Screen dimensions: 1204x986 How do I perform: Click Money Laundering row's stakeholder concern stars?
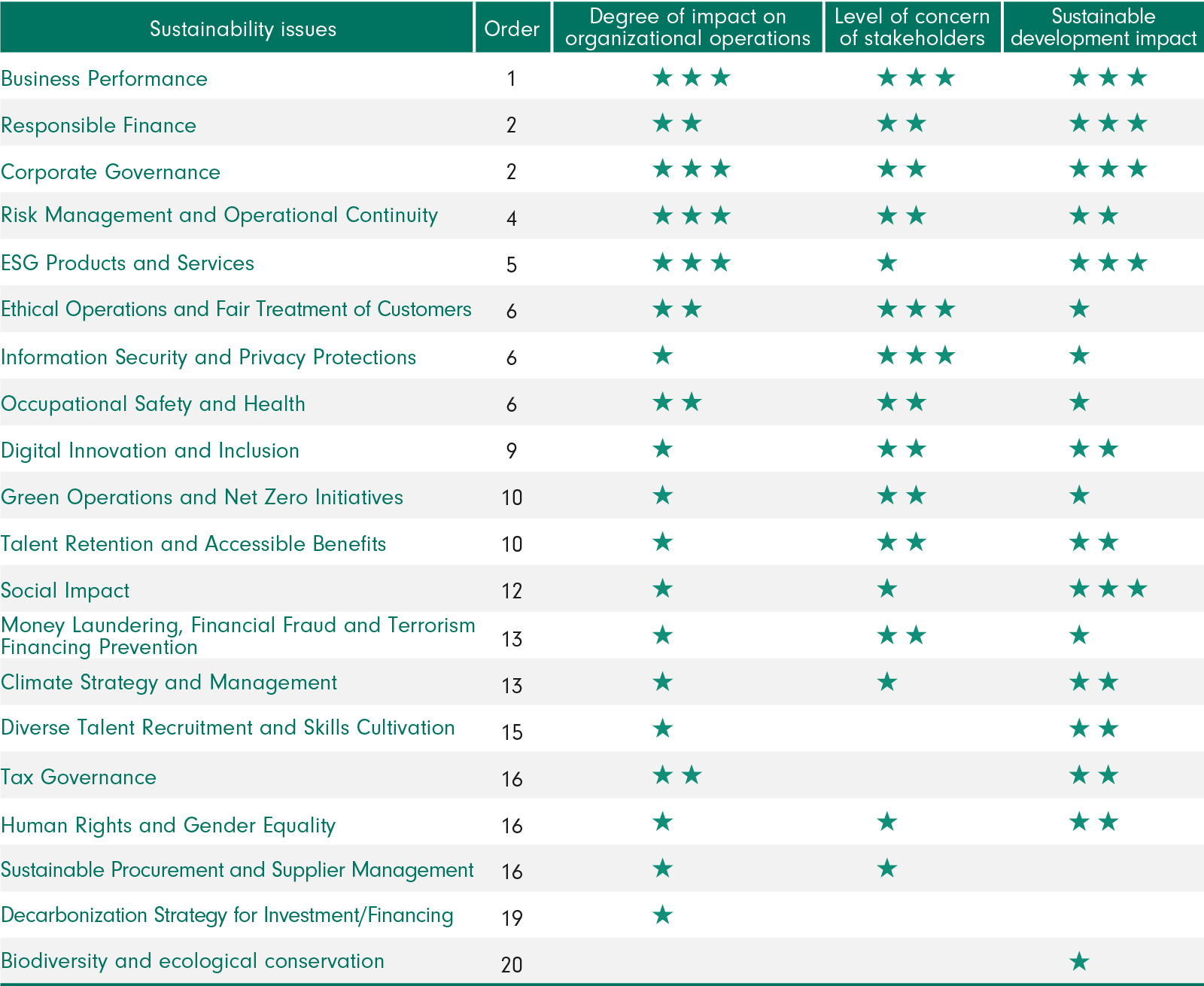902,635
